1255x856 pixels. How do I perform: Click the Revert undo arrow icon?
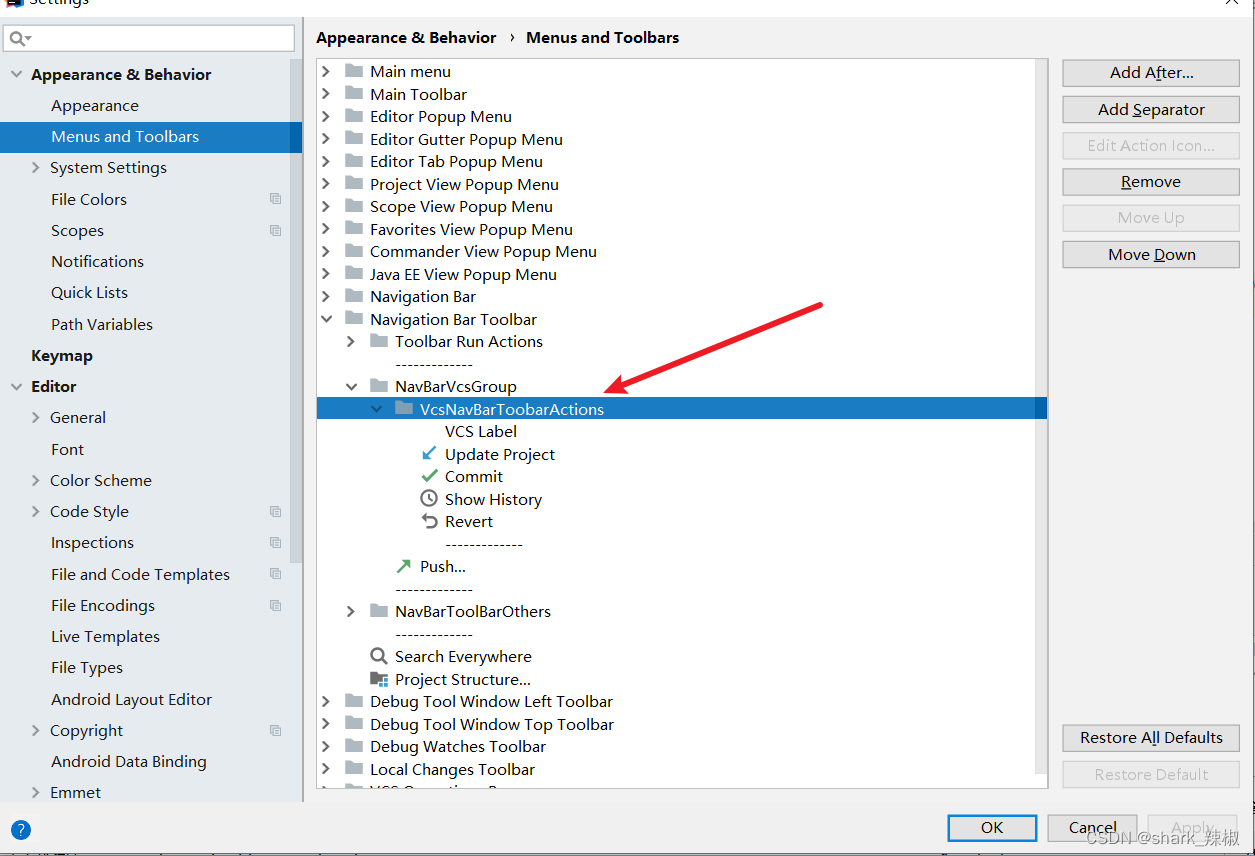429,521
